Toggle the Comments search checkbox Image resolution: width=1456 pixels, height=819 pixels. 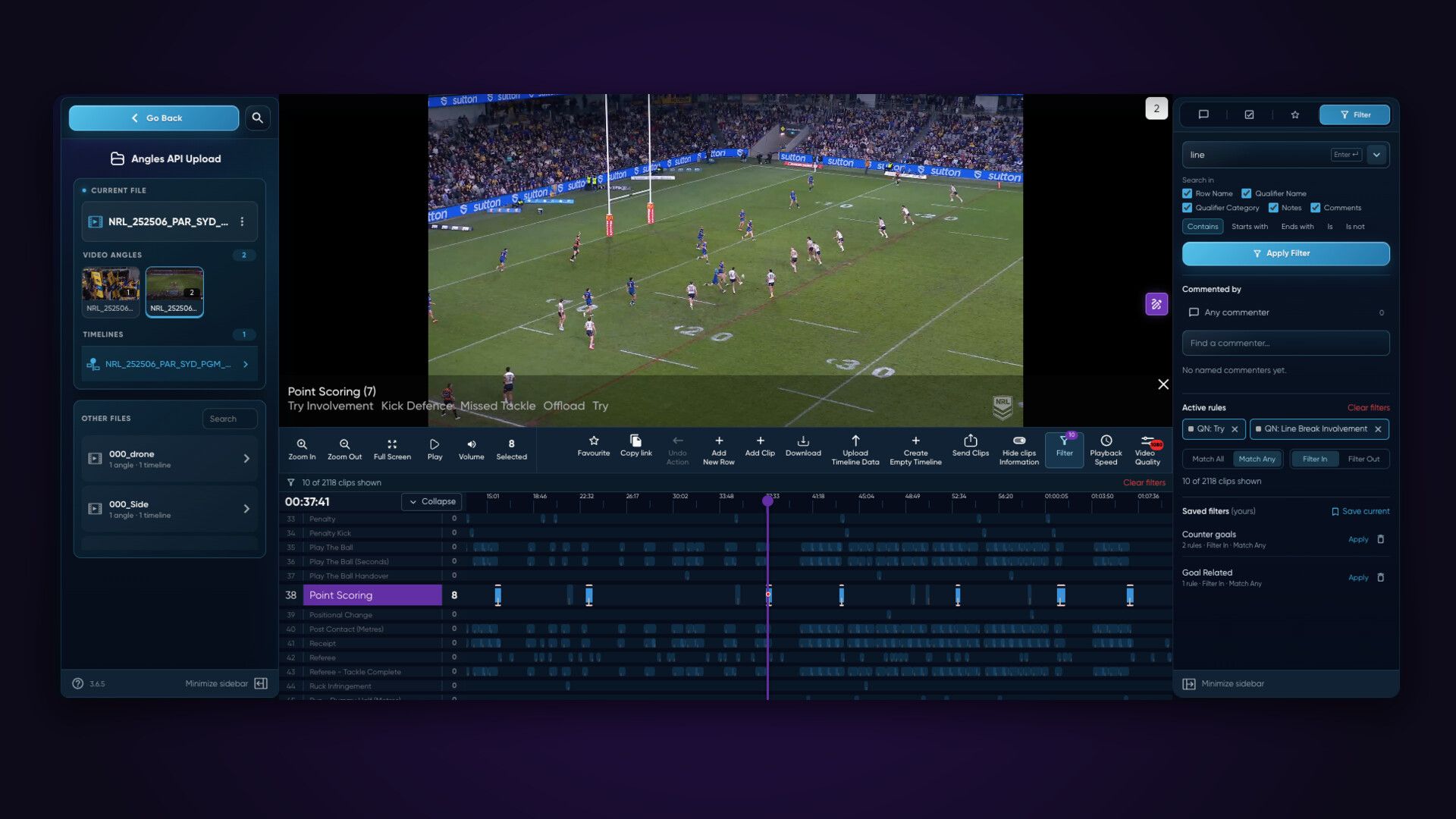click(x=1316, y=208)
